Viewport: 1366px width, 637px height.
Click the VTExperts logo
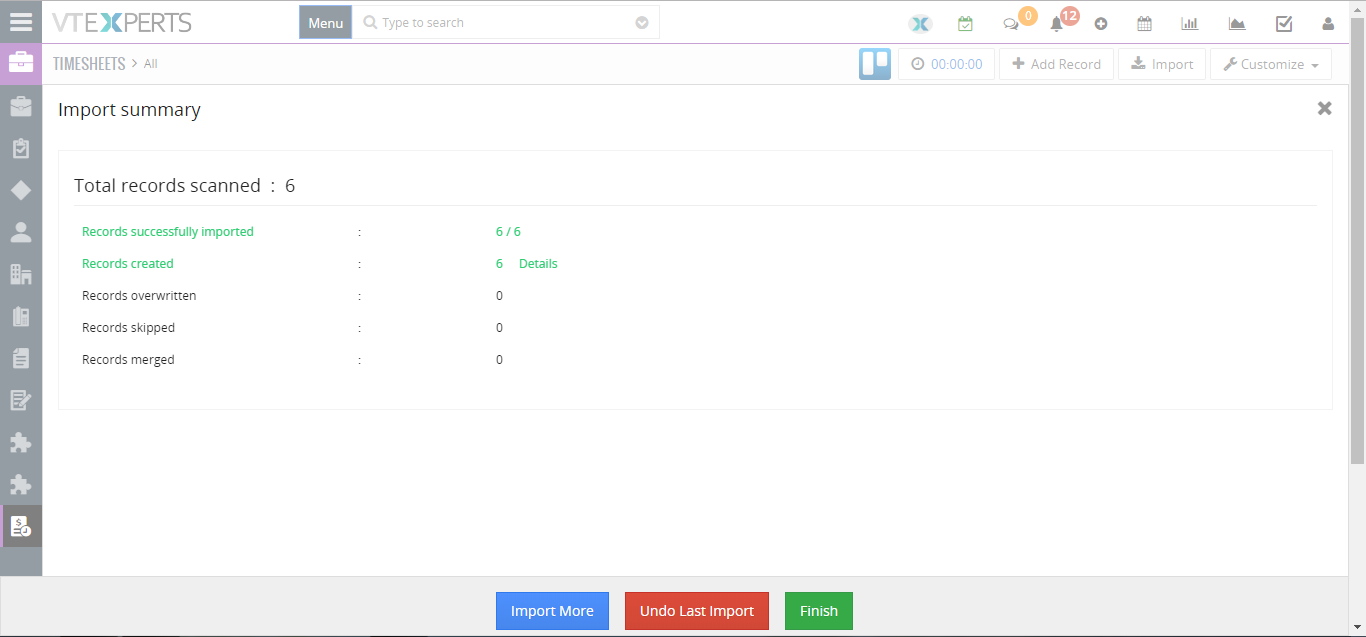pyautogui.click(x=122, y=22)
